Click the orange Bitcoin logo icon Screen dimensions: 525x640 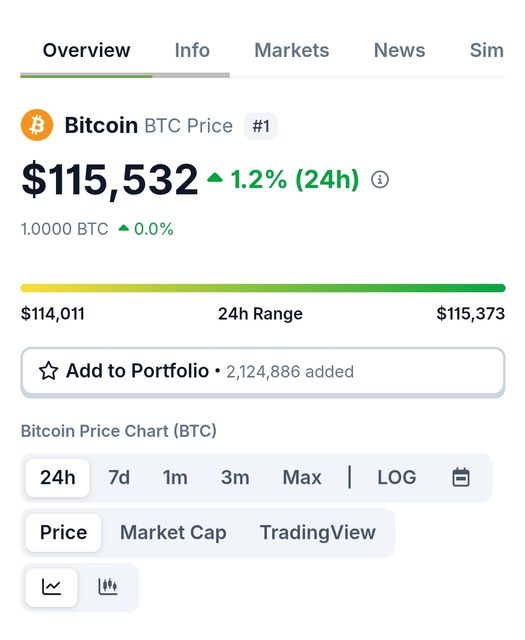[37, 124]
